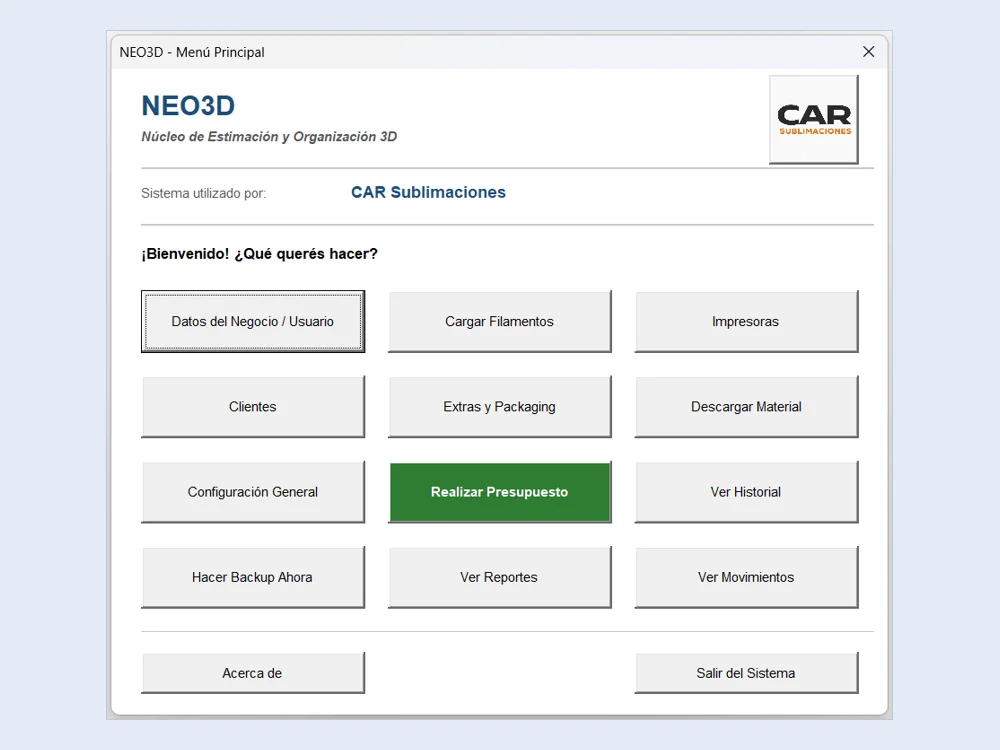Click the Núcleo de Estimación y Organización 3D subtitle
This screenshot has width=1000, height=750.
pyautogui.click(x=269, y=136)
